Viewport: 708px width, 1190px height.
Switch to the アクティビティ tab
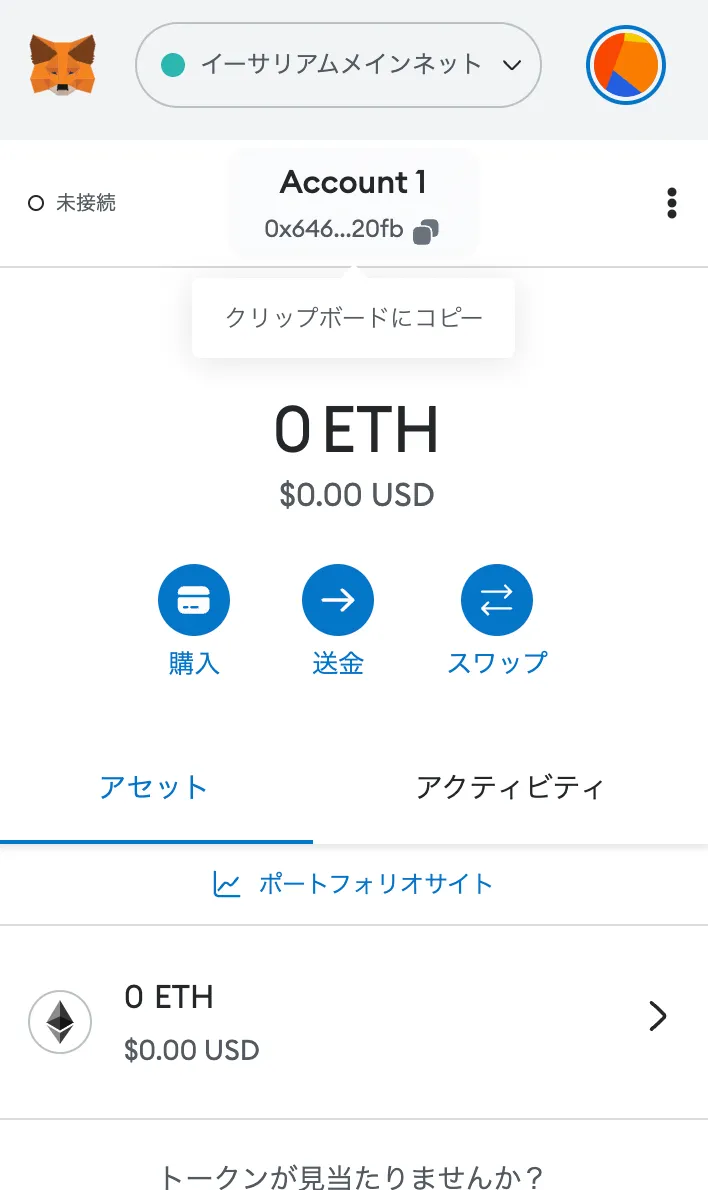pyautogui.click(x=511, y=788)
